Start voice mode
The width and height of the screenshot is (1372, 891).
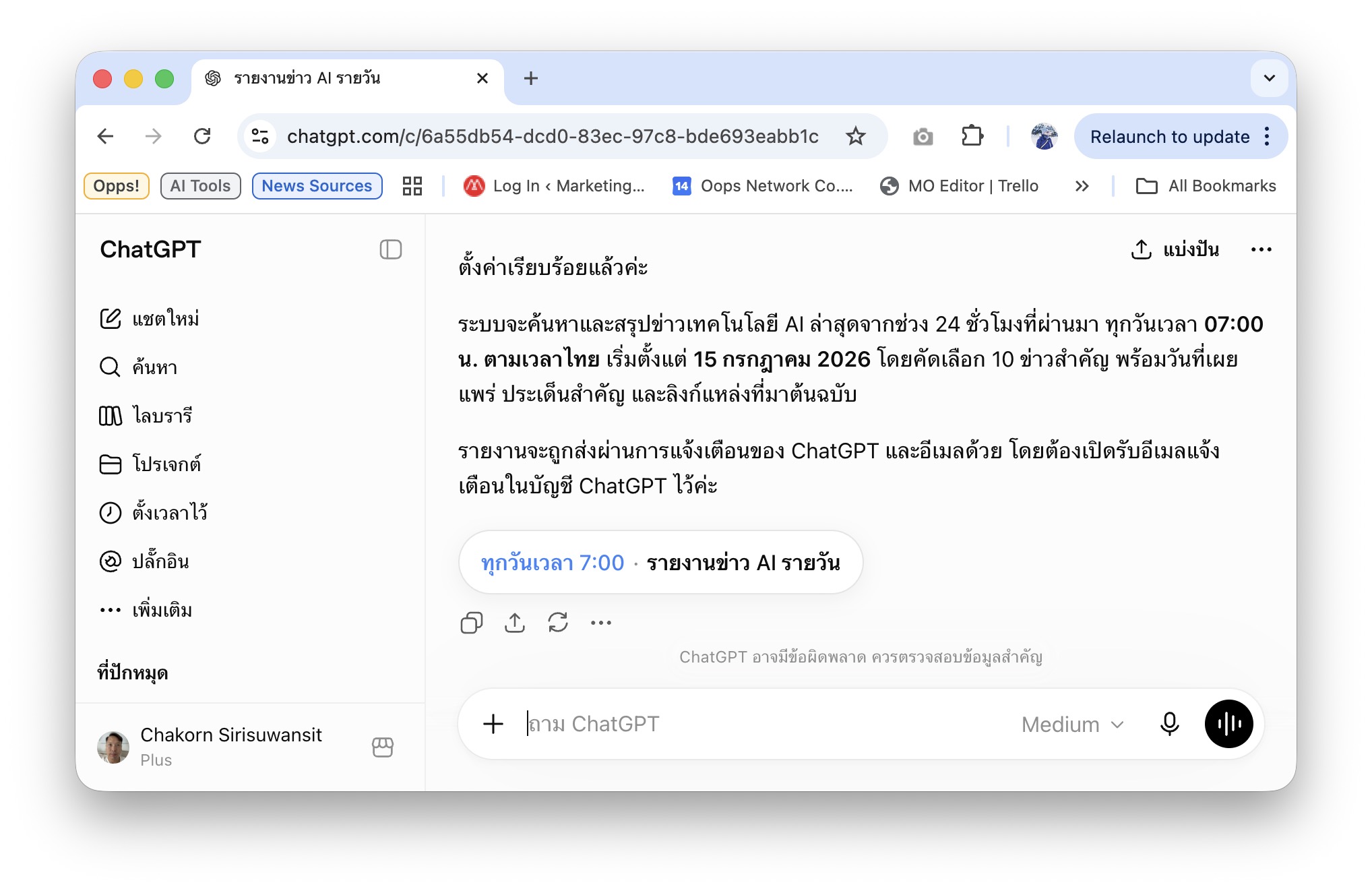point(1229,724)
